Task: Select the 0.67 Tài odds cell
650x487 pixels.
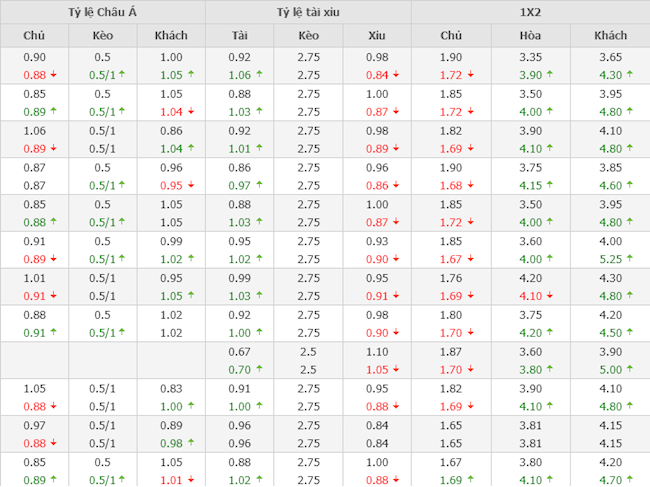Action: coord(239,352)
